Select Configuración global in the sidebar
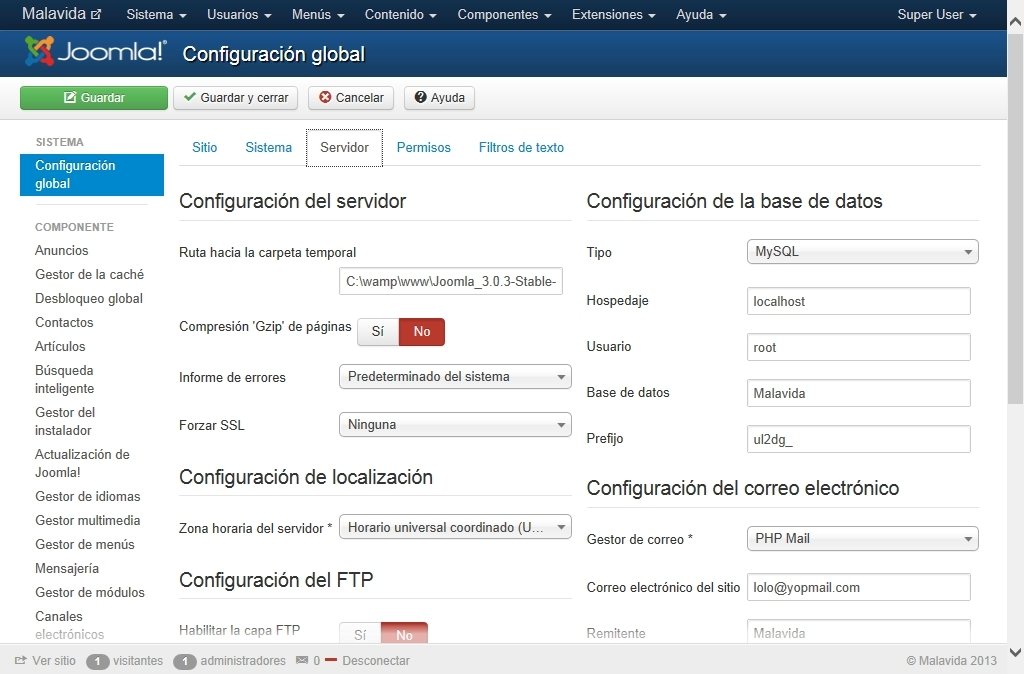1024x674 pixels. (92, 174)
